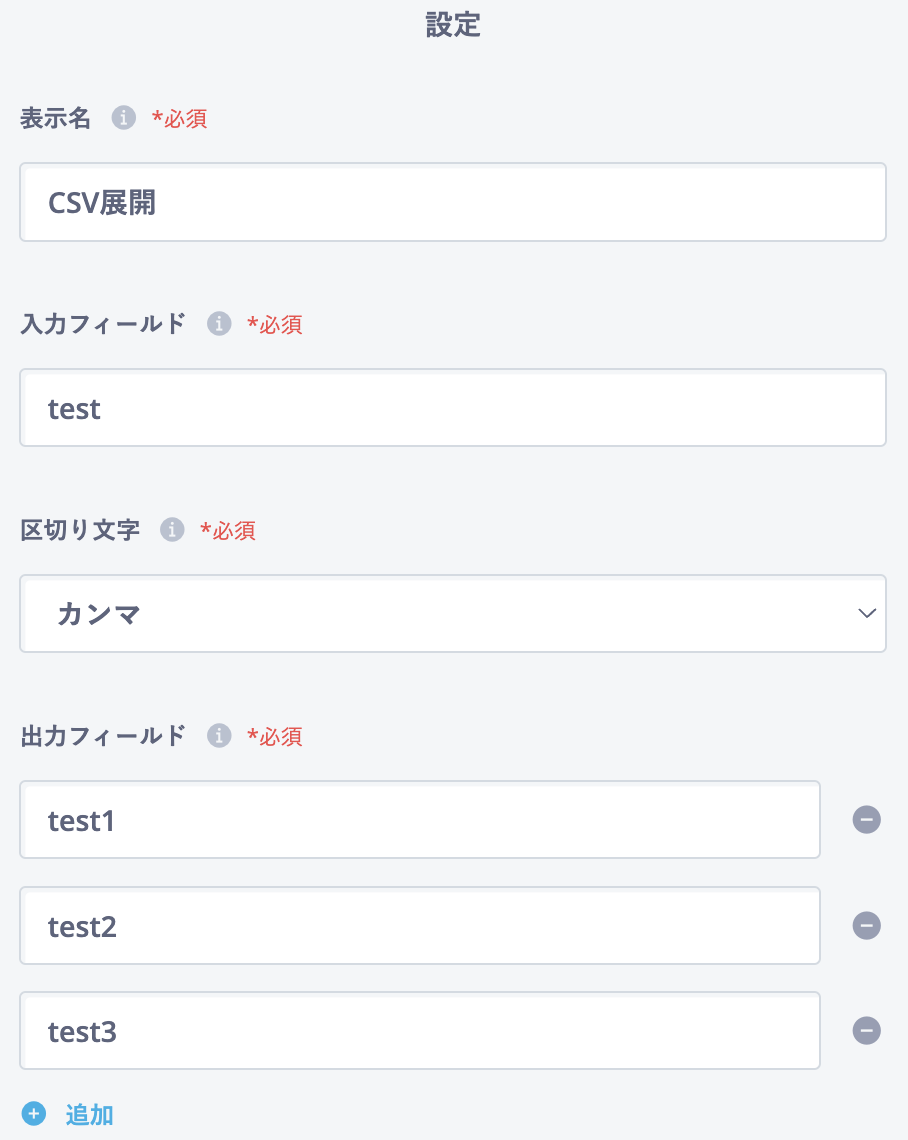Focus the 表示名 field containing CSV展開
Image resolution: width=908 pixels, height=1140 pixels.
pos(453,202)
